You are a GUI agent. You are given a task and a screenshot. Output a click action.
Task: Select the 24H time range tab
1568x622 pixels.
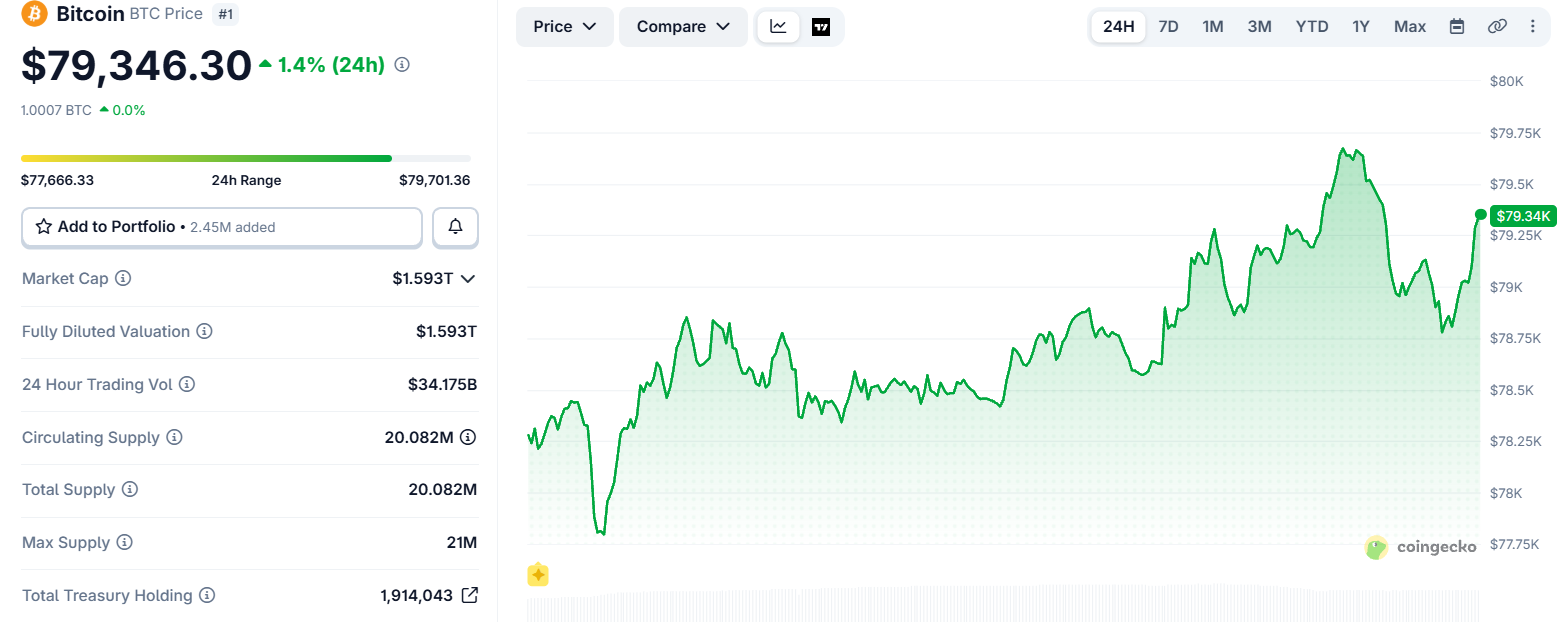[x=1118, y=27]
